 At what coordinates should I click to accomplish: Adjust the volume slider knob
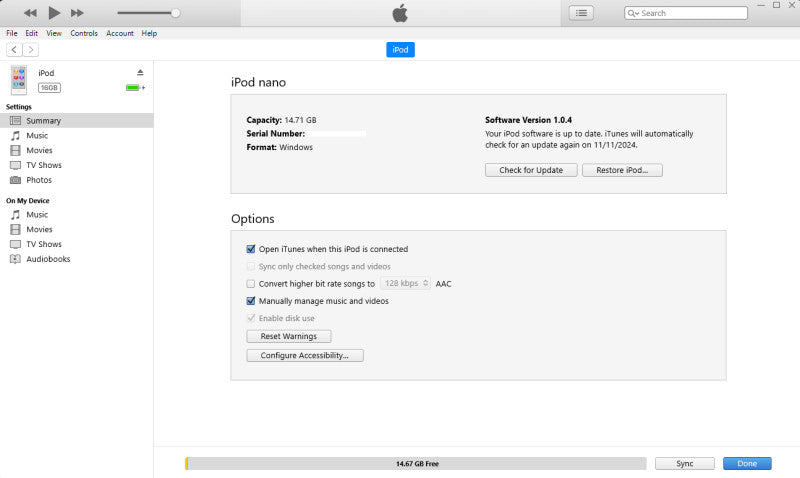pyautogui.click(x=176, y=13)
